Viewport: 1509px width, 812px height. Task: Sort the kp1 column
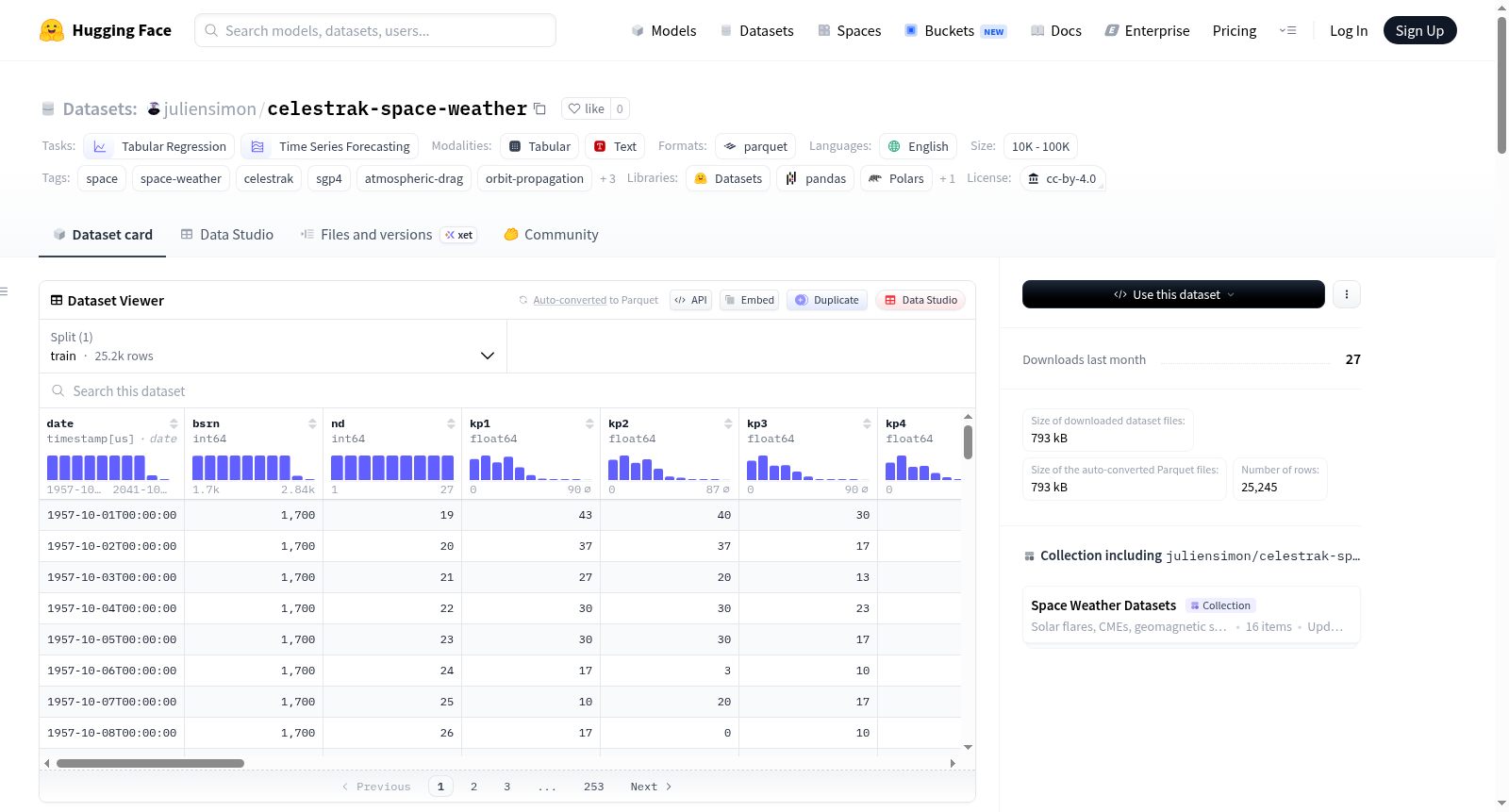(589, 423)
